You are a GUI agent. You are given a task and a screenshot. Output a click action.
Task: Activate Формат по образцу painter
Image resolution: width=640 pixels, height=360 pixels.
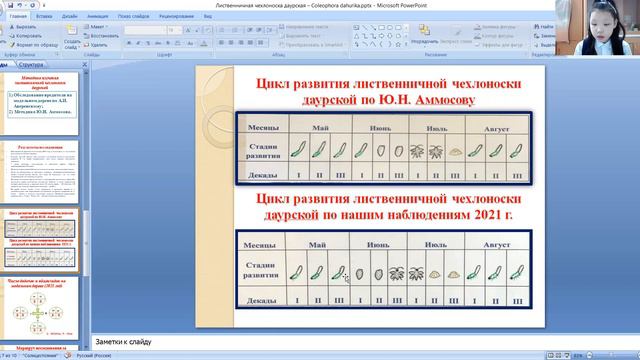point(34,45)
